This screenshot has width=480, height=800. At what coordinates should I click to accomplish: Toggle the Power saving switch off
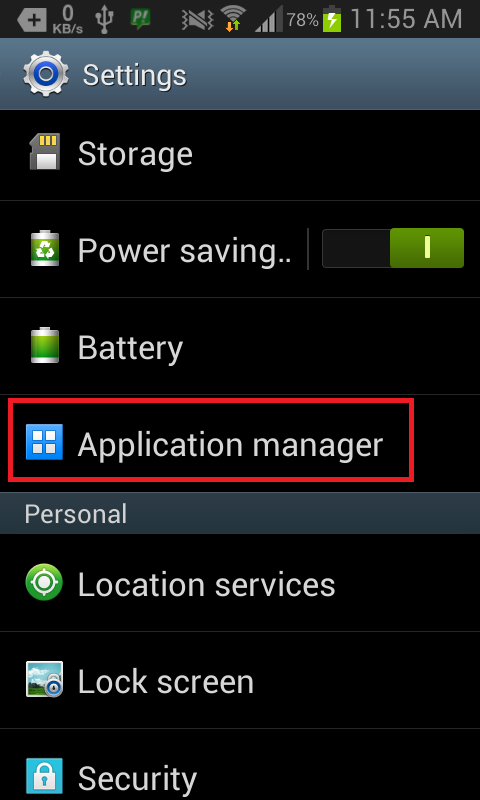tap(393, 248)
